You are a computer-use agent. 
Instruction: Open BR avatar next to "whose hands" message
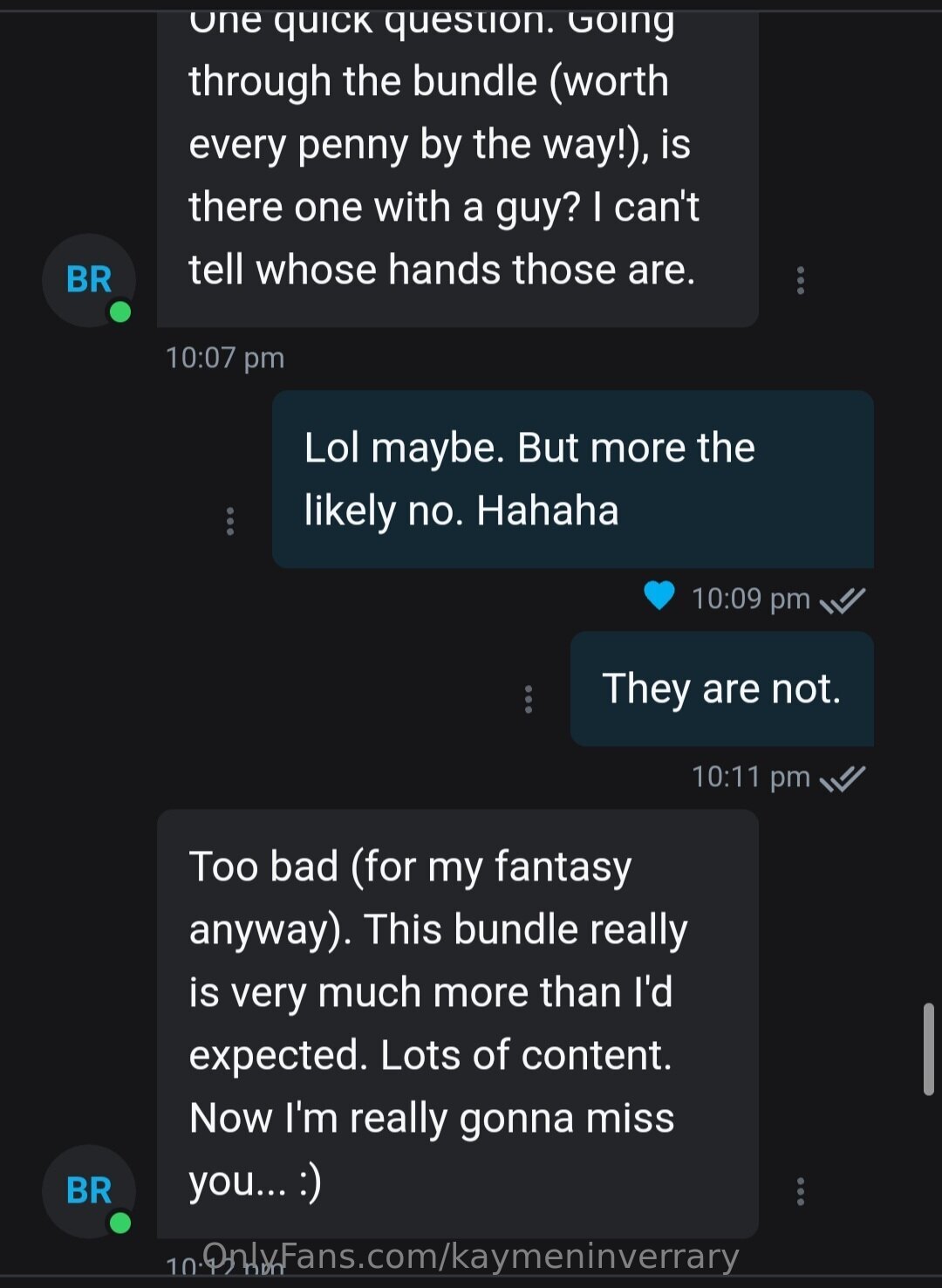[89, 280]
